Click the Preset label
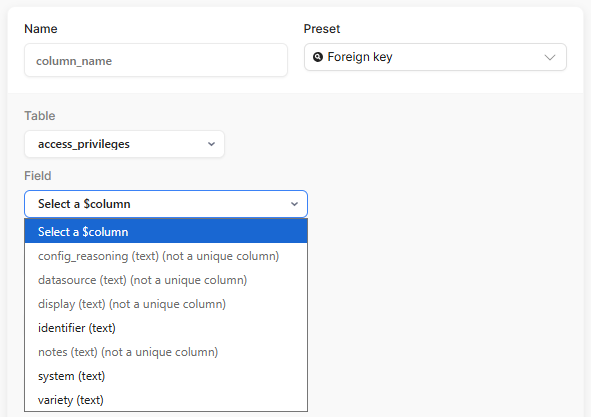The height and width of the screenshot is (417, 591). click(322, 29)
